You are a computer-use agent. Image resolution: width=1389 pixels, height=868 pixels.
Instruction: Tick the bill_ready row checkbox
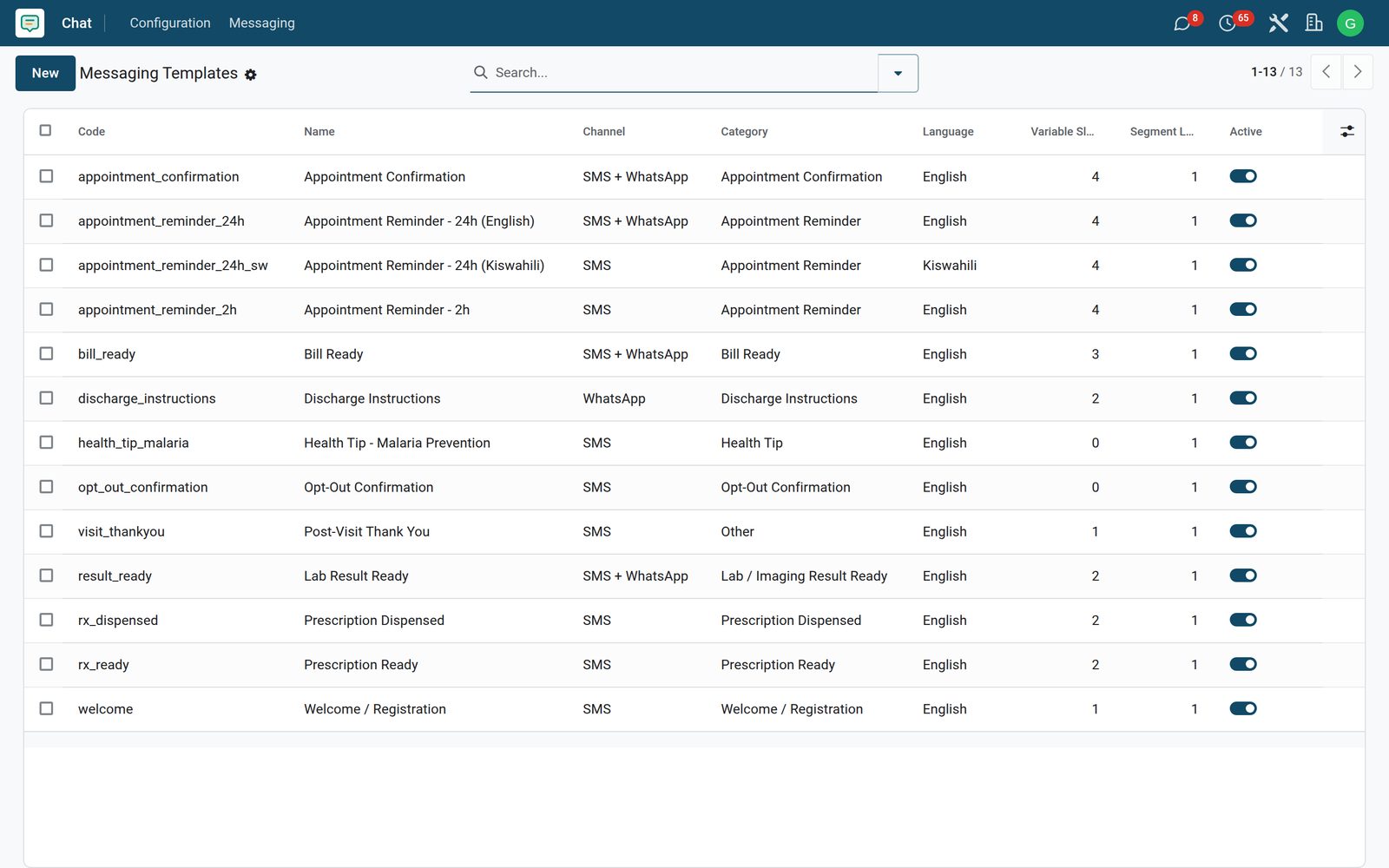point(46,353)
